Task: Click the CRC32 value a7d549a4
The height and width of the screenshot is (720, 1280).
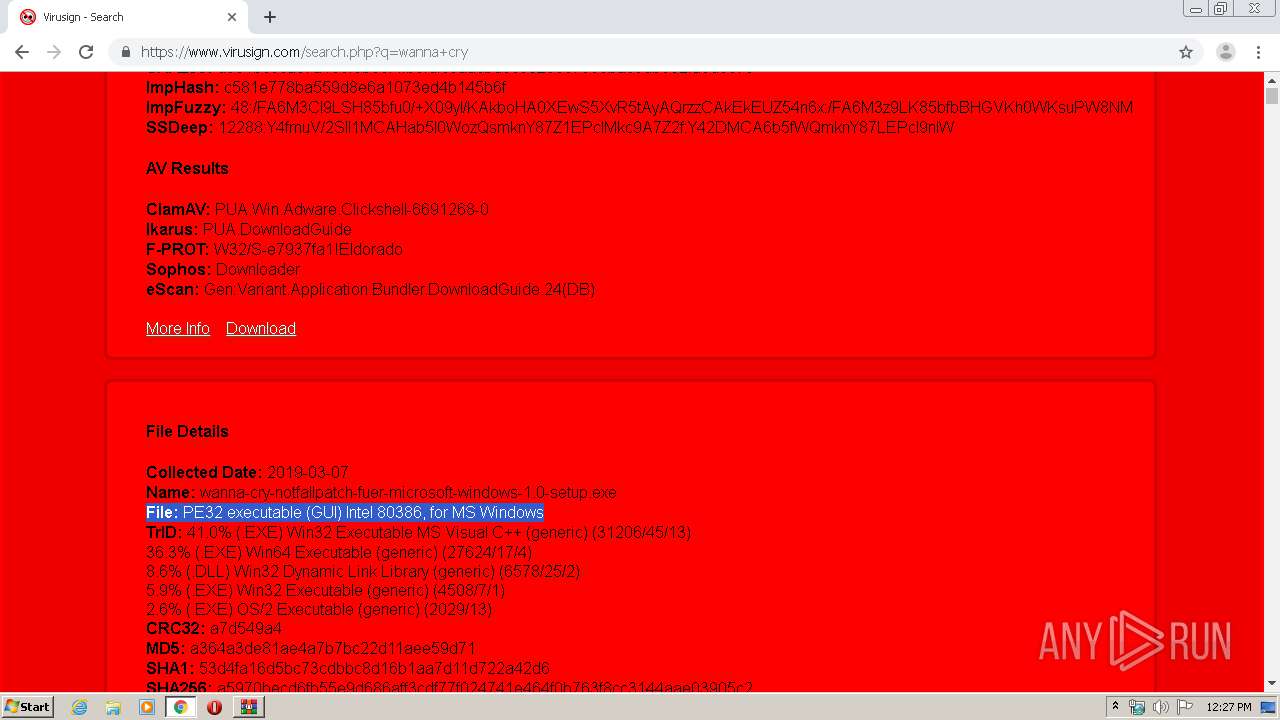Action: (245, 628)
